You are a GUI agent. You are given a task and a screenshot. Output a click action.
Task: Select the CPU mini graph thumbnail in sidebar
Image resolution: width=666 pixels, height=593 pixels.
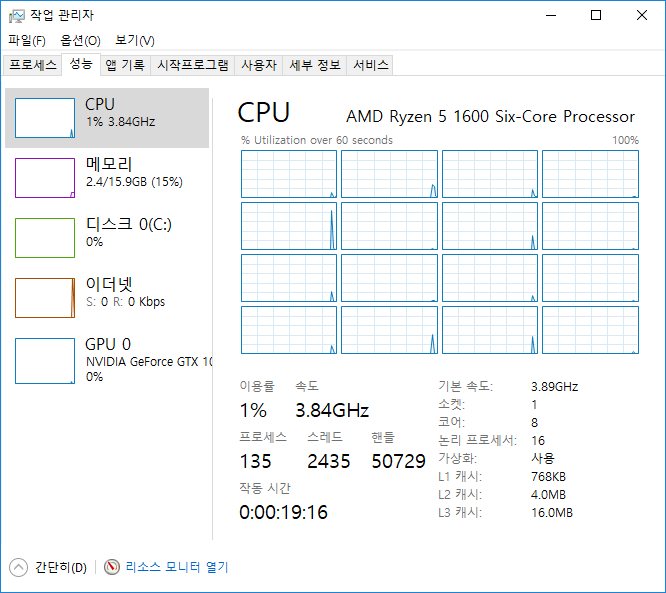45,118
